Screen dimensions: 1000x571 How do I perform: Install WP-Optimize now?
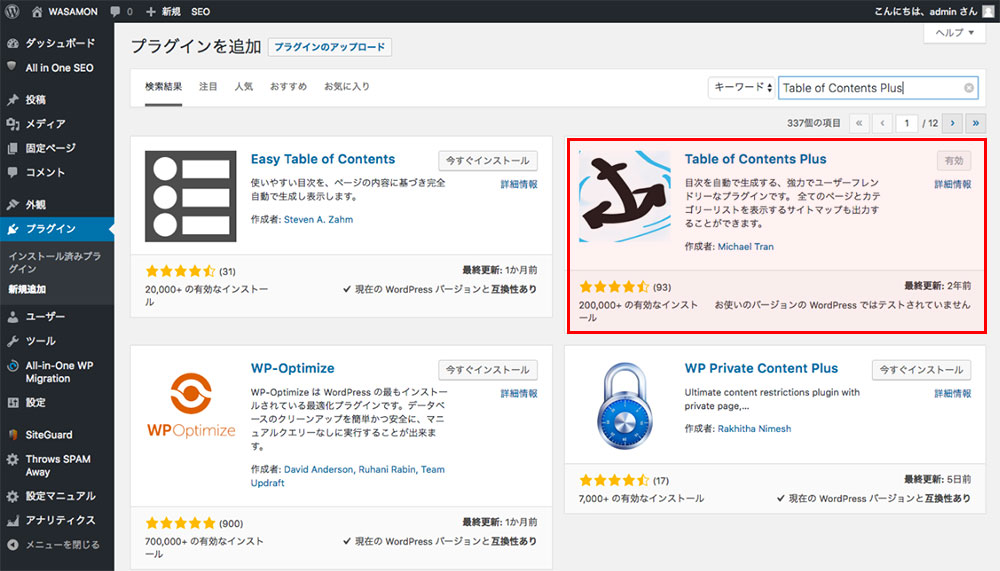(x=488, y=370)
